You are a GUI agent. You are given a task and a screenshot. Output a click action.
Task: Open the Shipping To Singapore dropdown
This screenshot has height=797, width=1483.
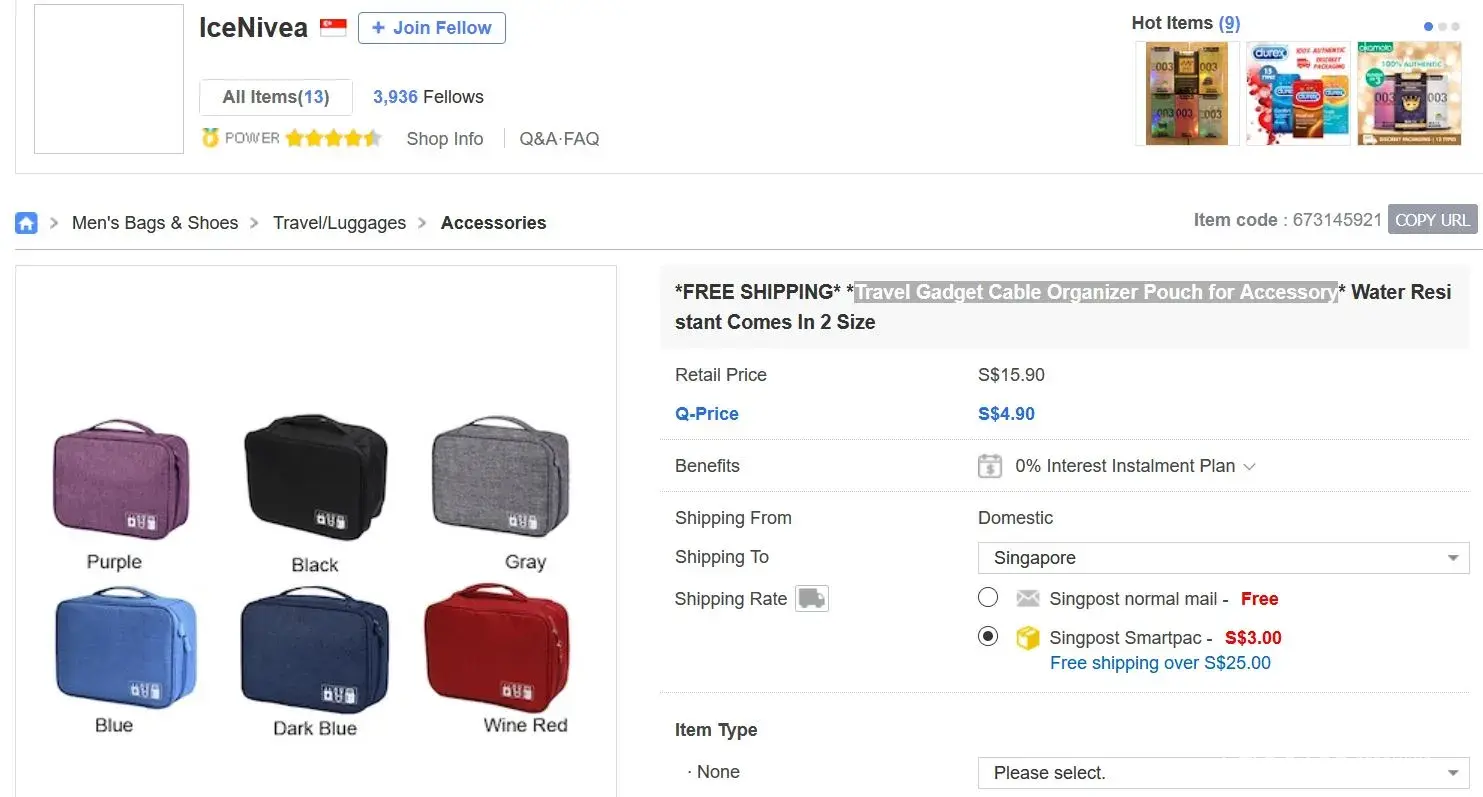click(1222, 558)
